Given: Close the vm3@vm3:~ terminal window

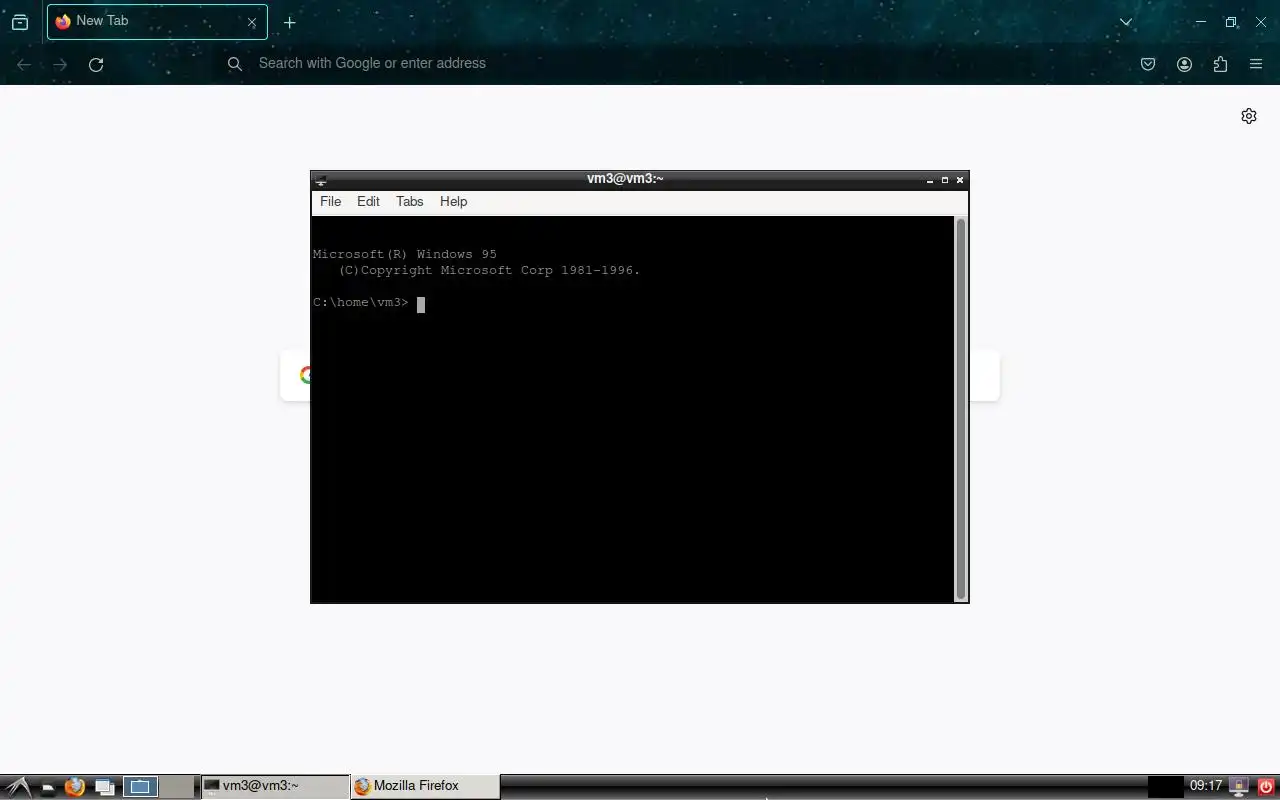Looking at the screenshot, I should [960, 180].
